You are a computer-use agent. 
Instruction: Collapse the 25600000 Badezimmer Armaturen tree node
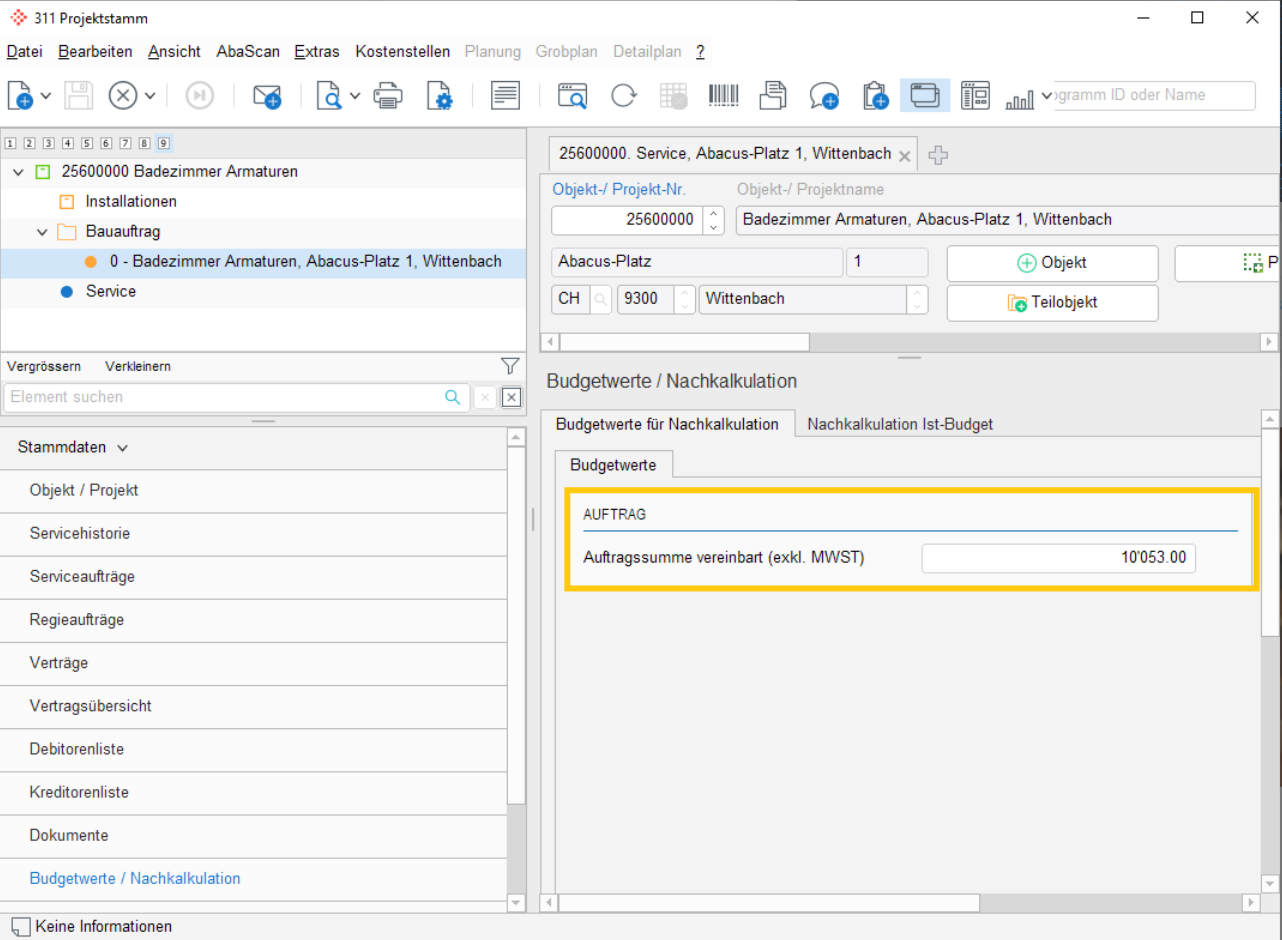[x=18, y=172]
